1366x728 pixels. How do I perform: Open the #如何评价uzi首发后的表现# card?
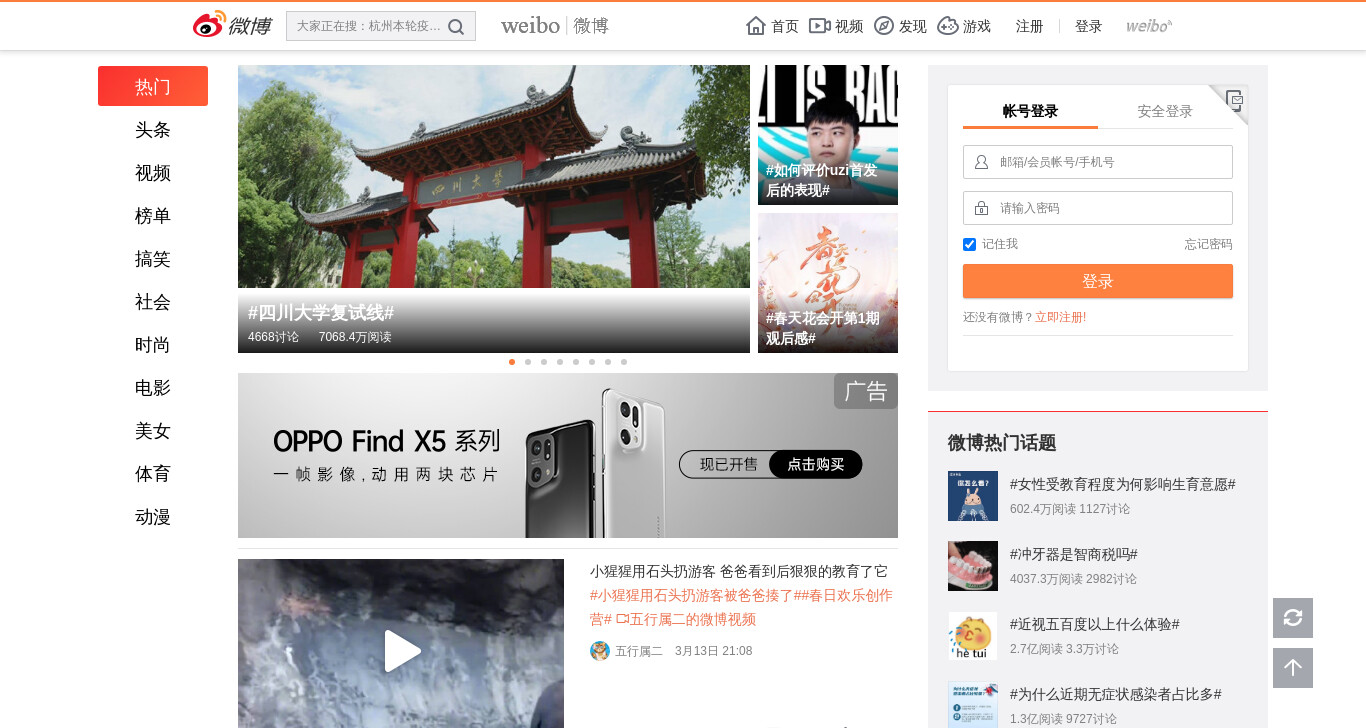point(828,135)
